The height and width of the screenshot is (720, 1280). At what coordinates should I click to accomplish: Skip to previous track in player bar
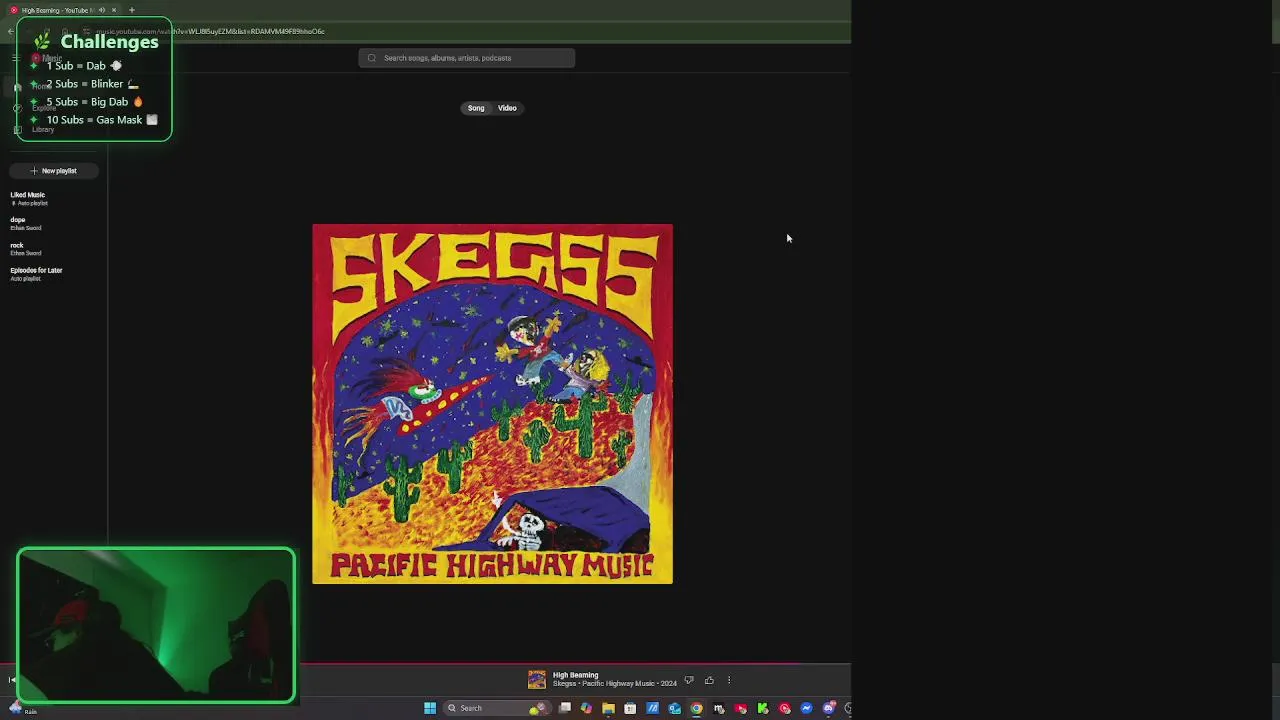tap(12, 680)
